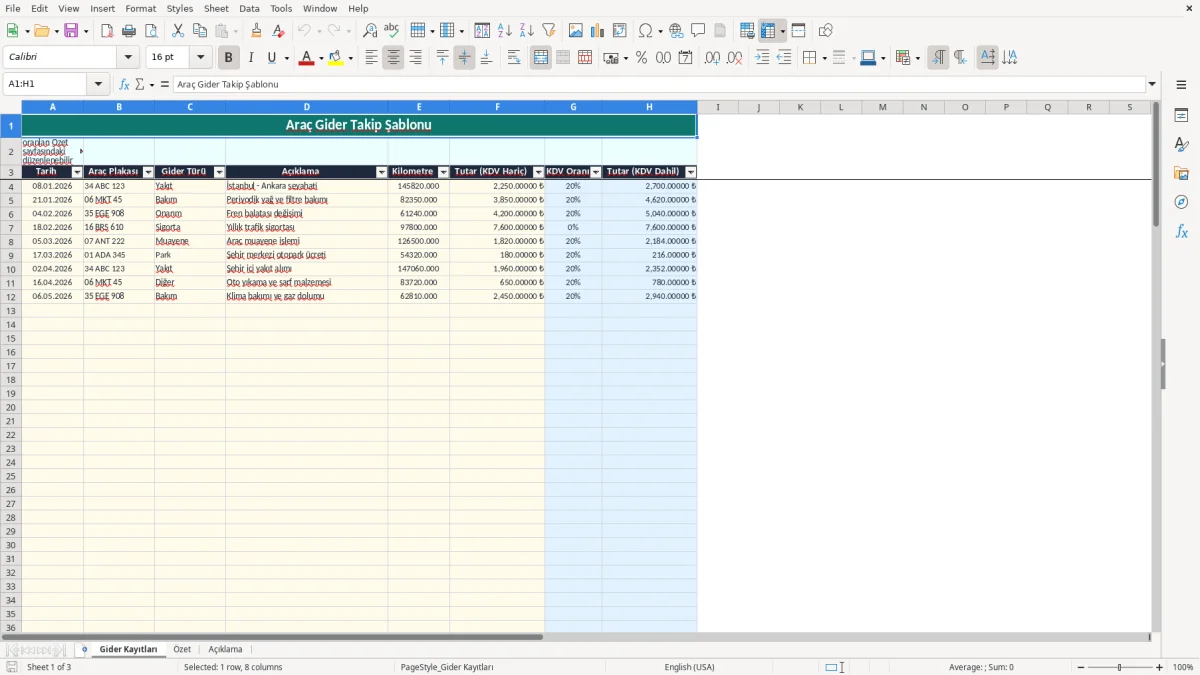Open the Name Box dropdown arrow
The width and height of the screenshot is (1200, 675).
[x=98, y=85]
